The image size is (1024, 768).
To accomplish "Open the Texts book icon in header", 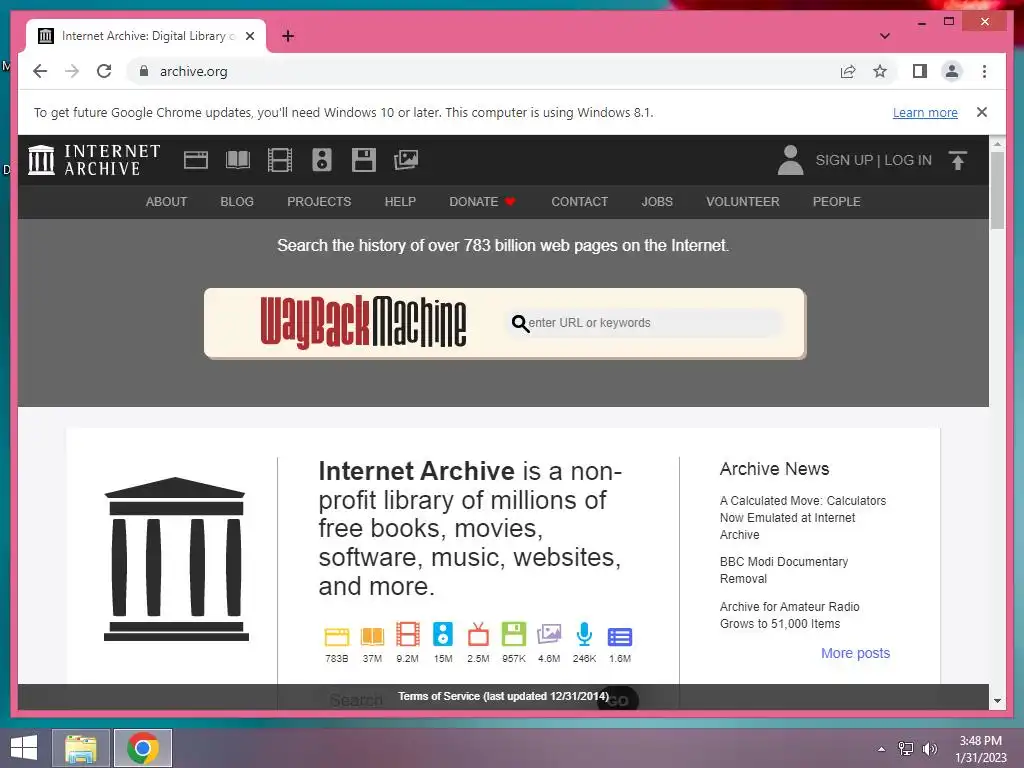I will (x=238, y=160).
